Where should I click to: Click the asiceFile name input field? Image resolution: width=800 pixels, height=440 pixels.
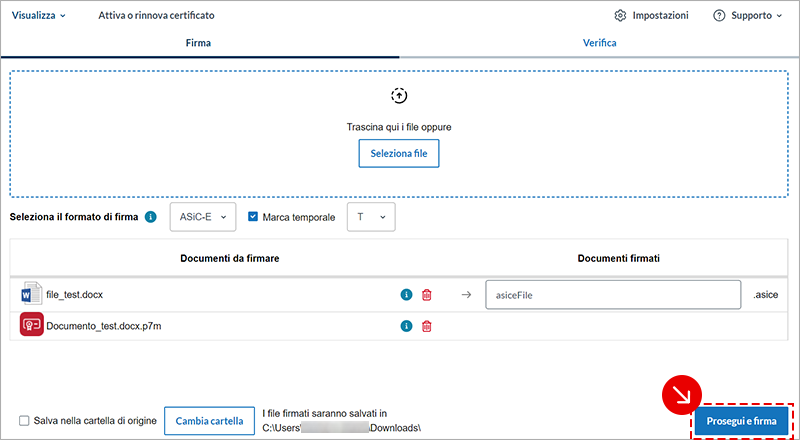pos(614,295)
